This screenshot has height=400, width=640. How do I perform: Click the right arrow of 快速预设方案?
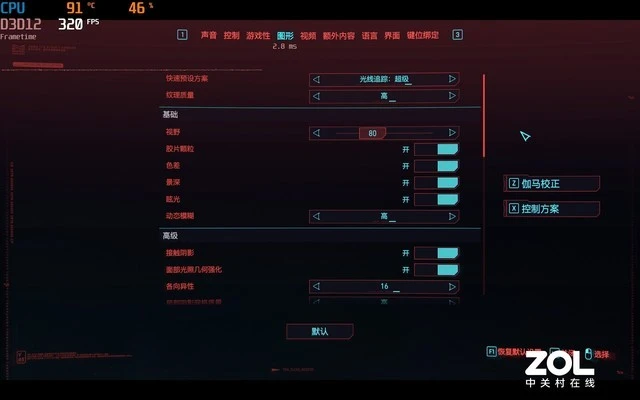click(452, 79)
